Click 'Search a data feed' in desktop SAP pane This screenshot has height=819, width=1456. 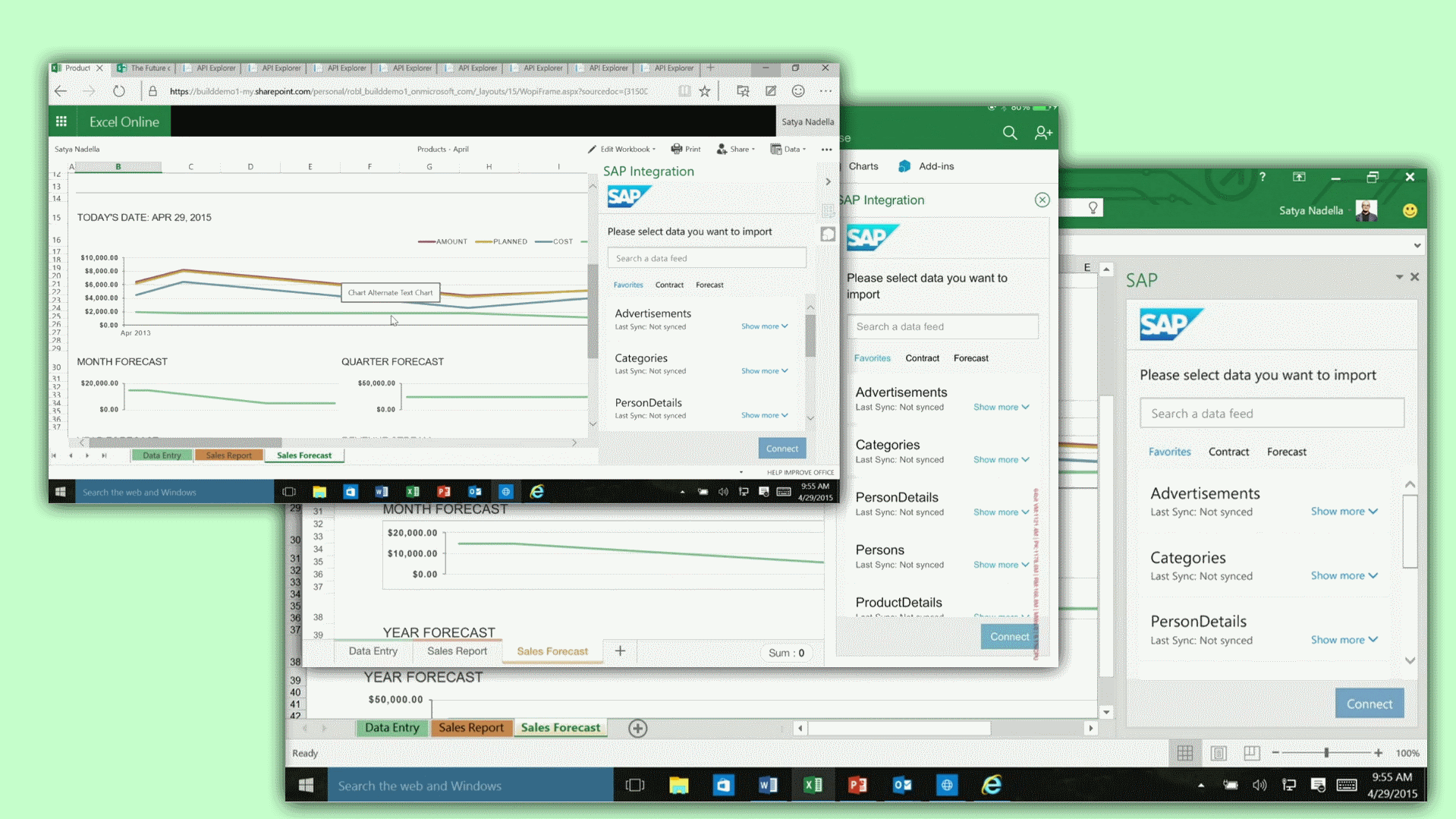point(1272,414)
